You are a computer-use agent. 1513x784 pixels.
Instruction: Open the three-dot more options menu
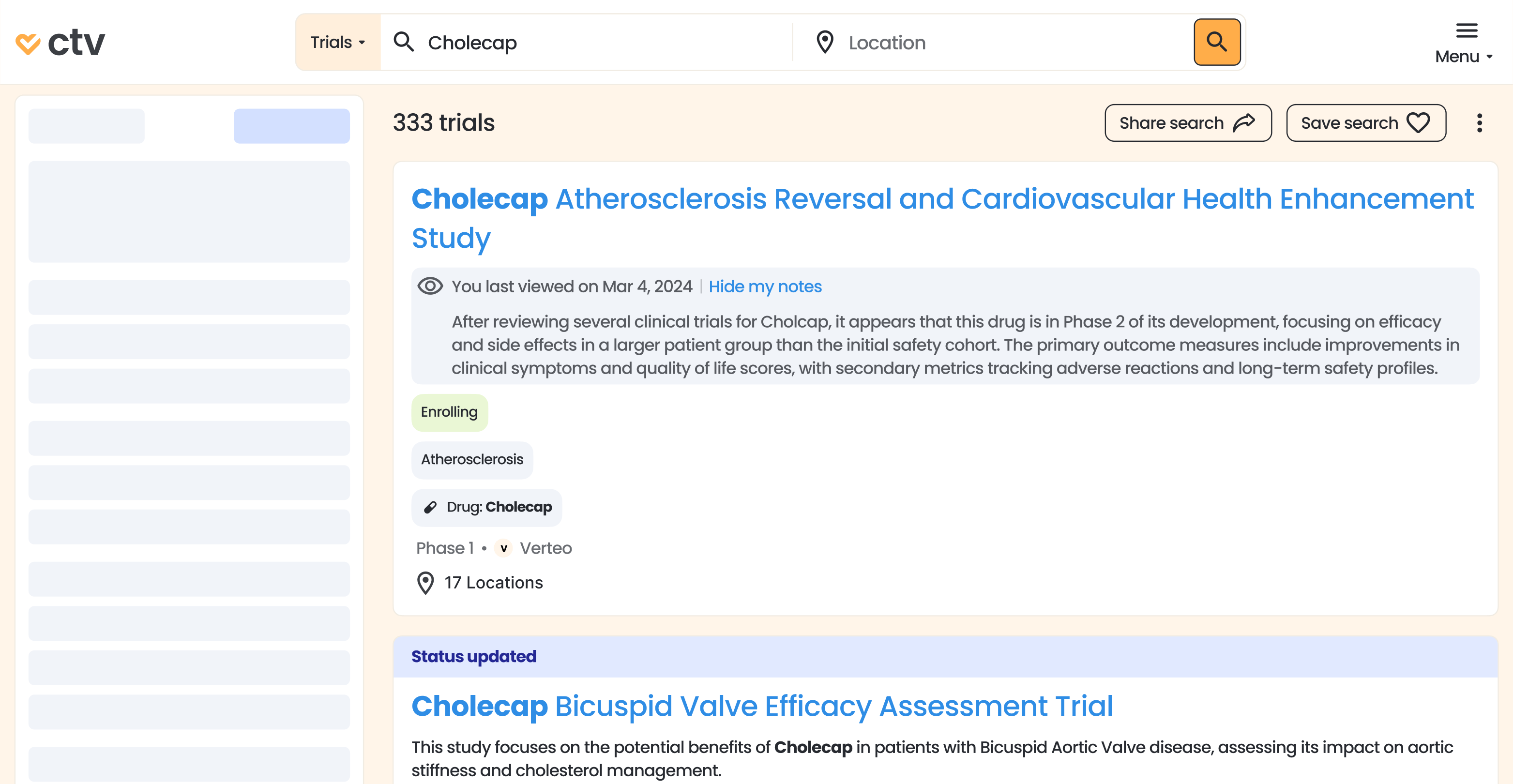[x=1479, y=123]
